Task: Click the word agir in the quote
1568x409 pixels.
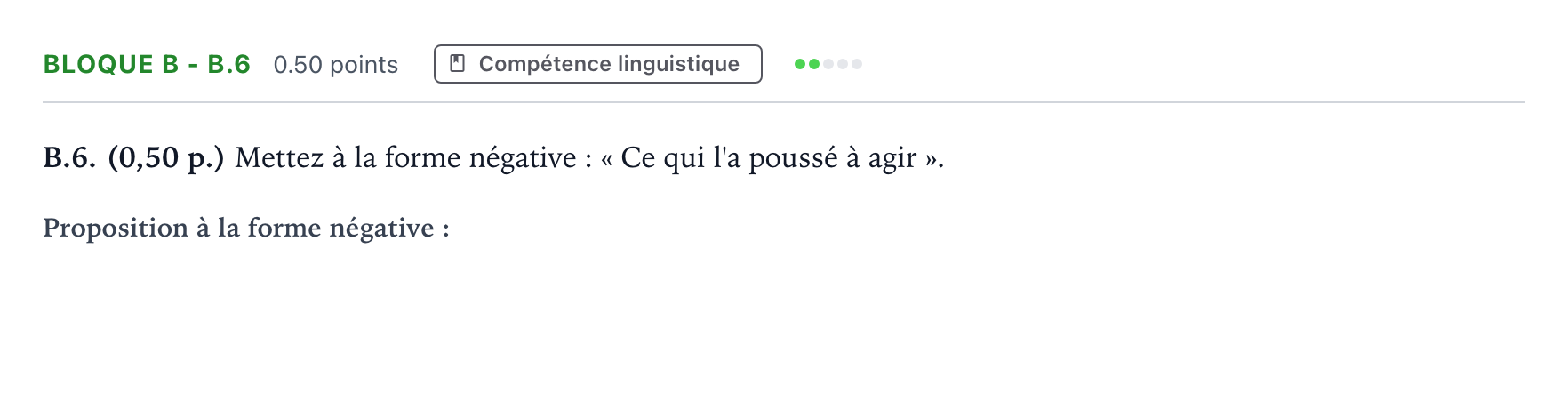Action: point(892,159)
